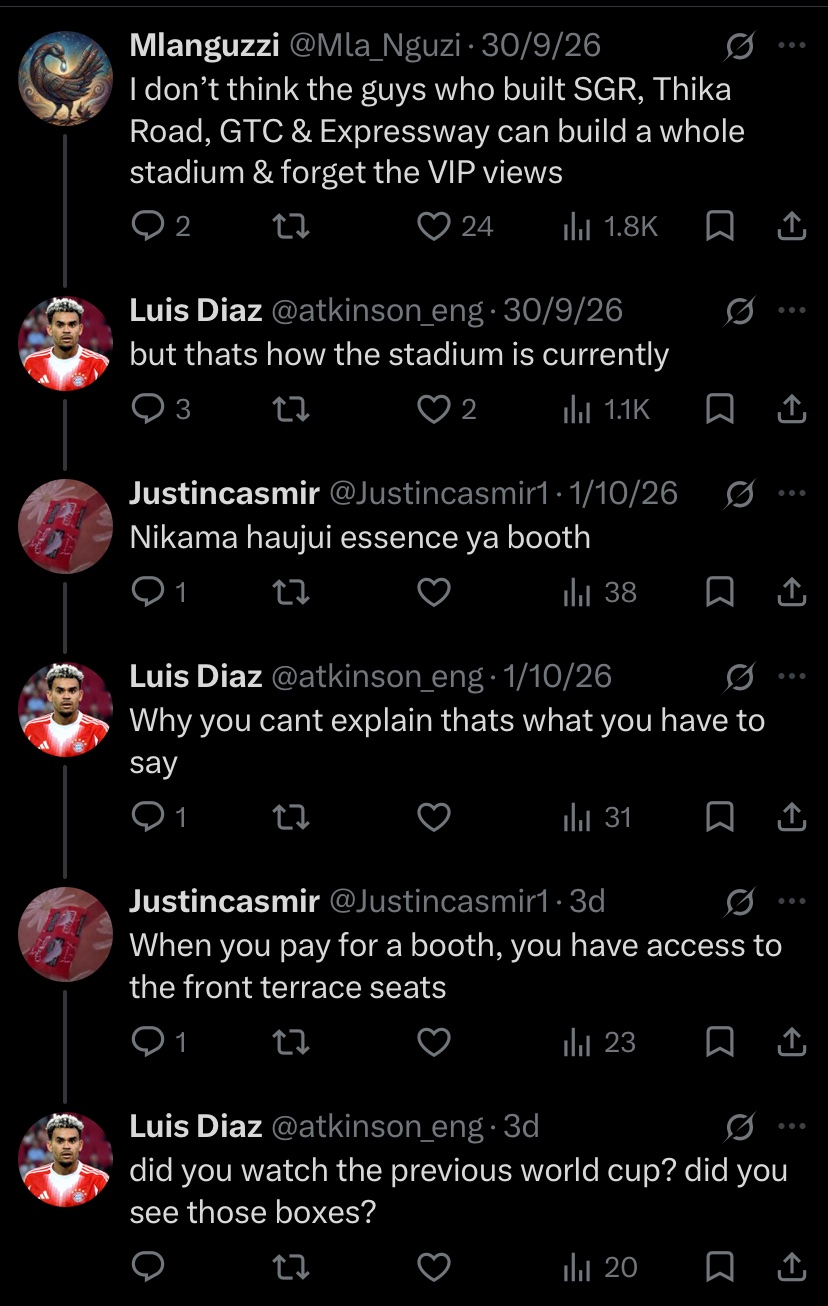Viewport: 828px width, 1306px height.
Task: Retweet Mlanguzzi's post about SGR builders
Action: [291, 227]
